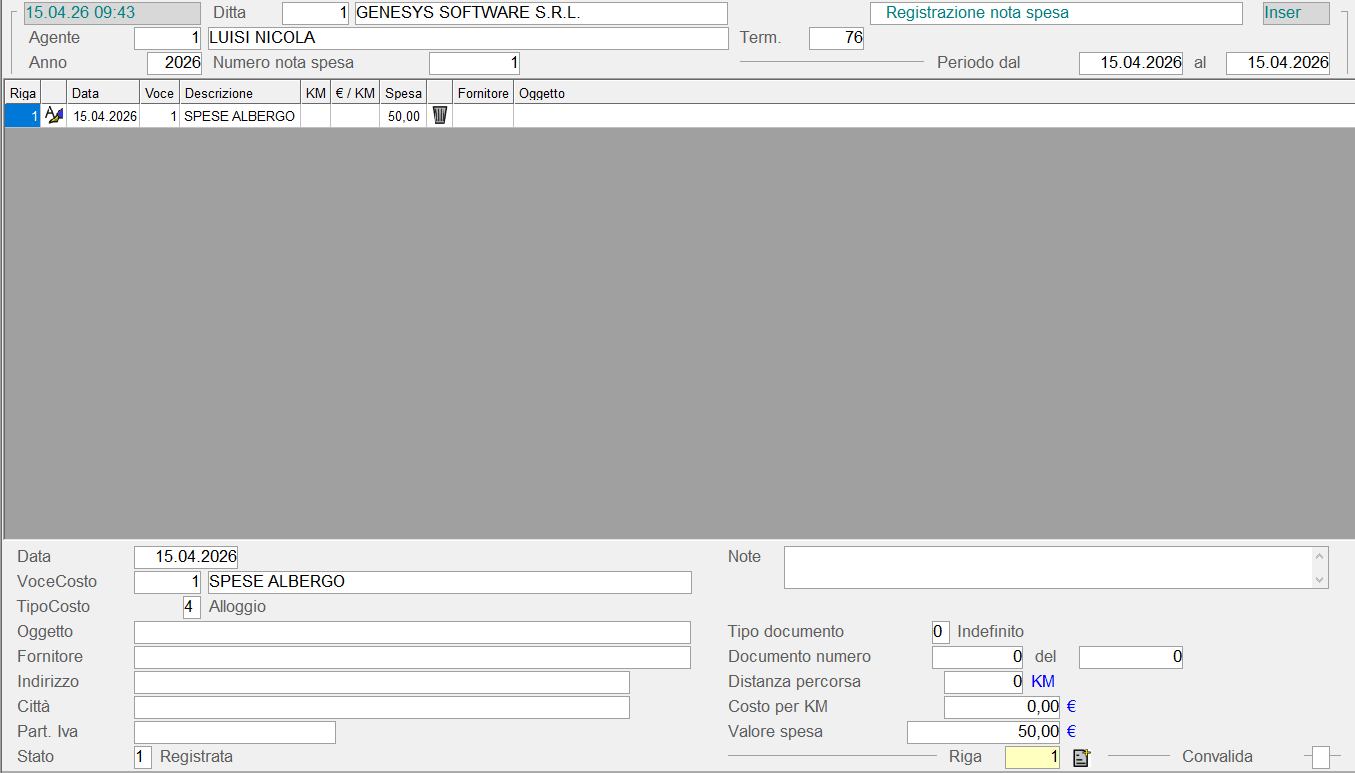Viewport: 1355px width, 773px height.
Task: Click the Fornitore input field in details
Action: [412, 657]
